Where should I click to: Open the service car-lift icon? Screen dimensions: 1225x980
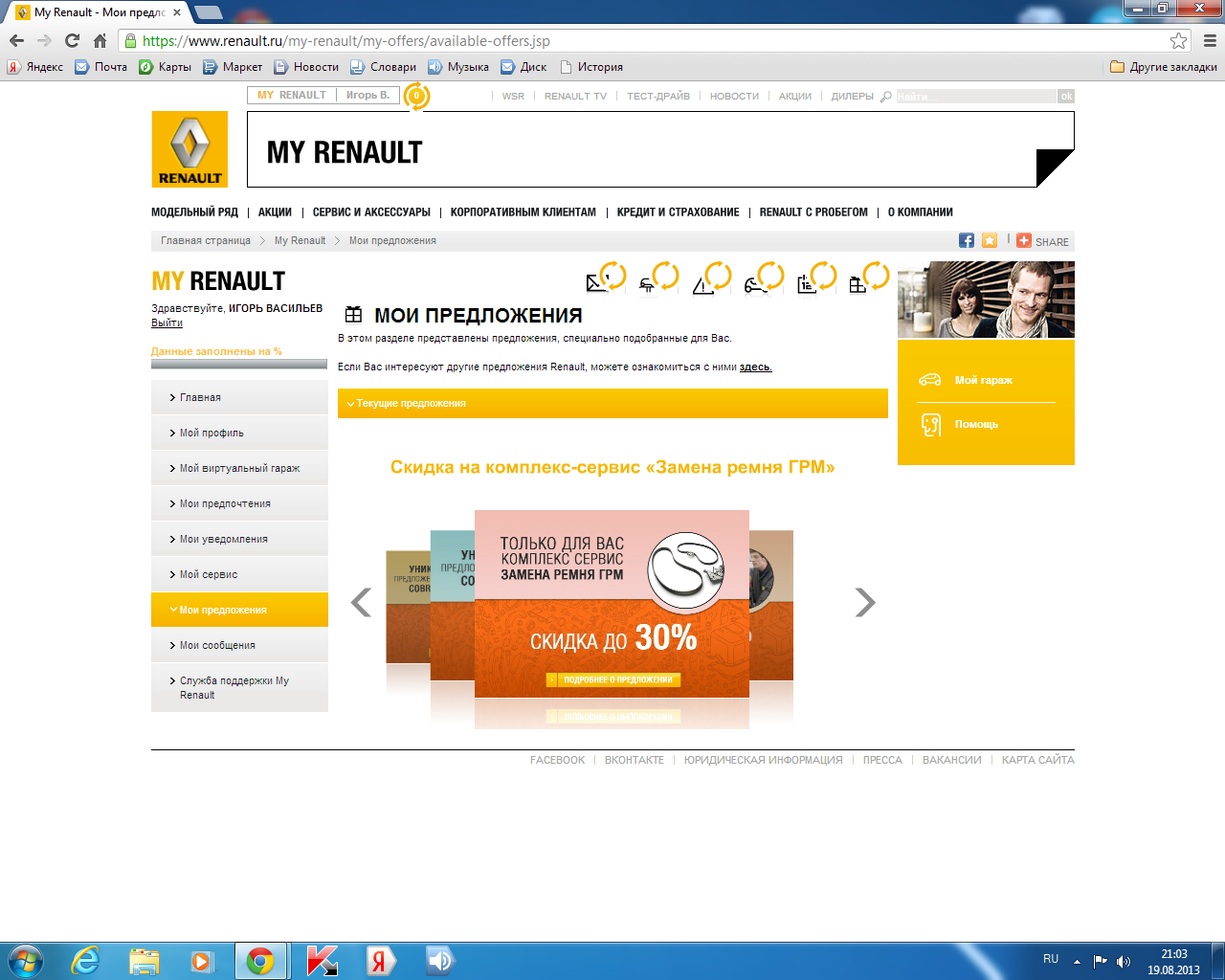[x=648, y=283]
